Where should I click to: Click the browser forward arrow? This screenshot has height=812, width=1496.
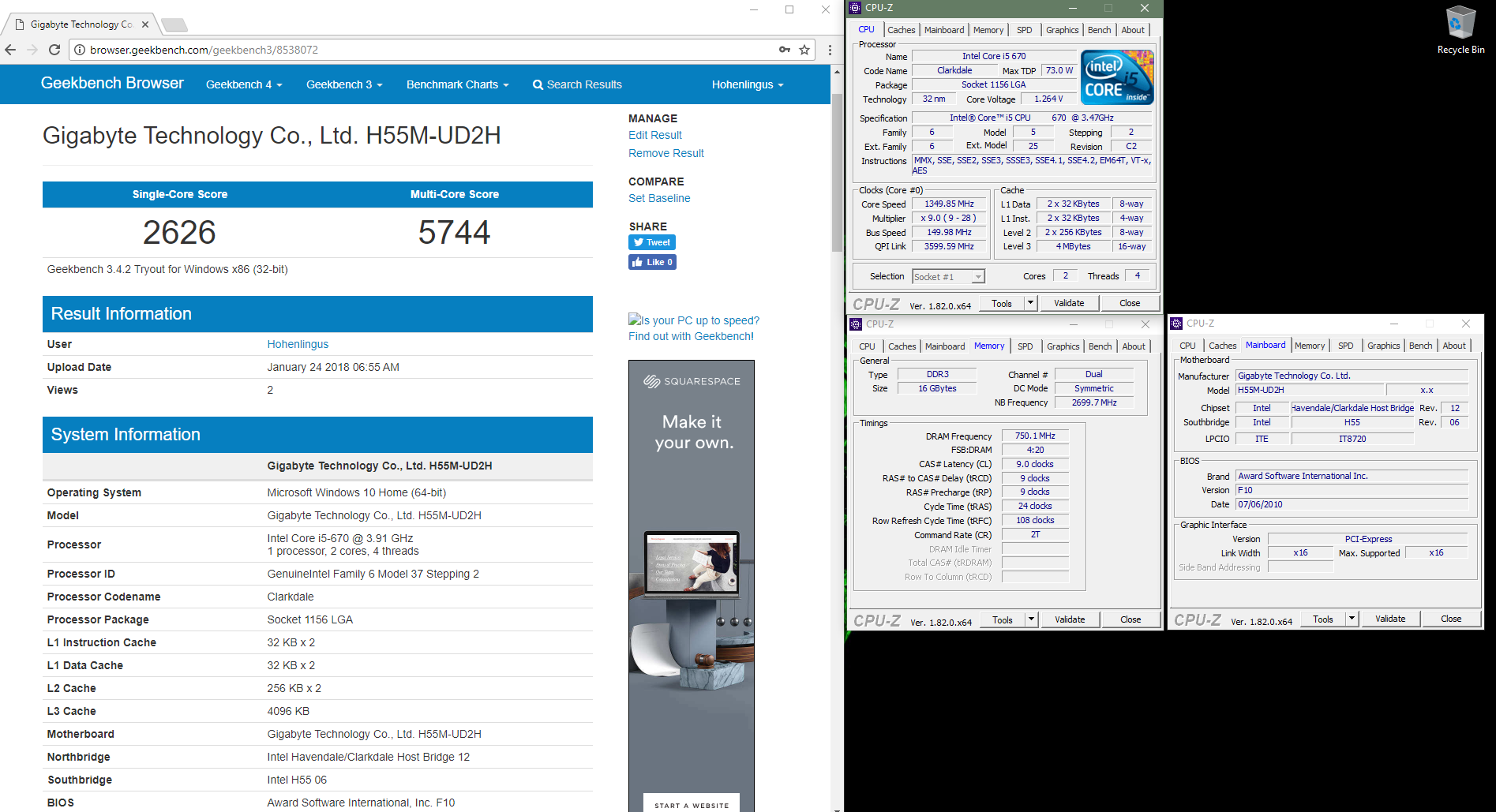coord(32,50)
